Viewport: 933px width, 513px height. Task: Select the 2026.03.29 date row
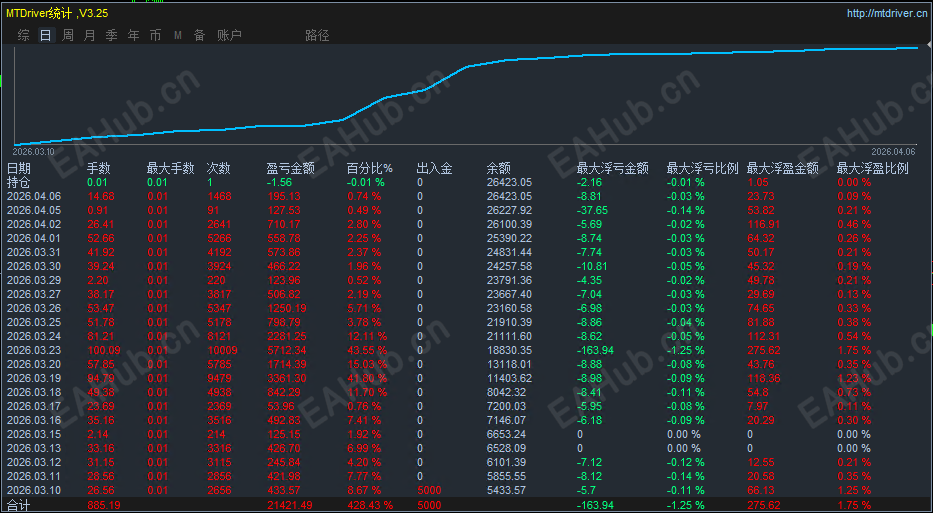tap(35, 280)
